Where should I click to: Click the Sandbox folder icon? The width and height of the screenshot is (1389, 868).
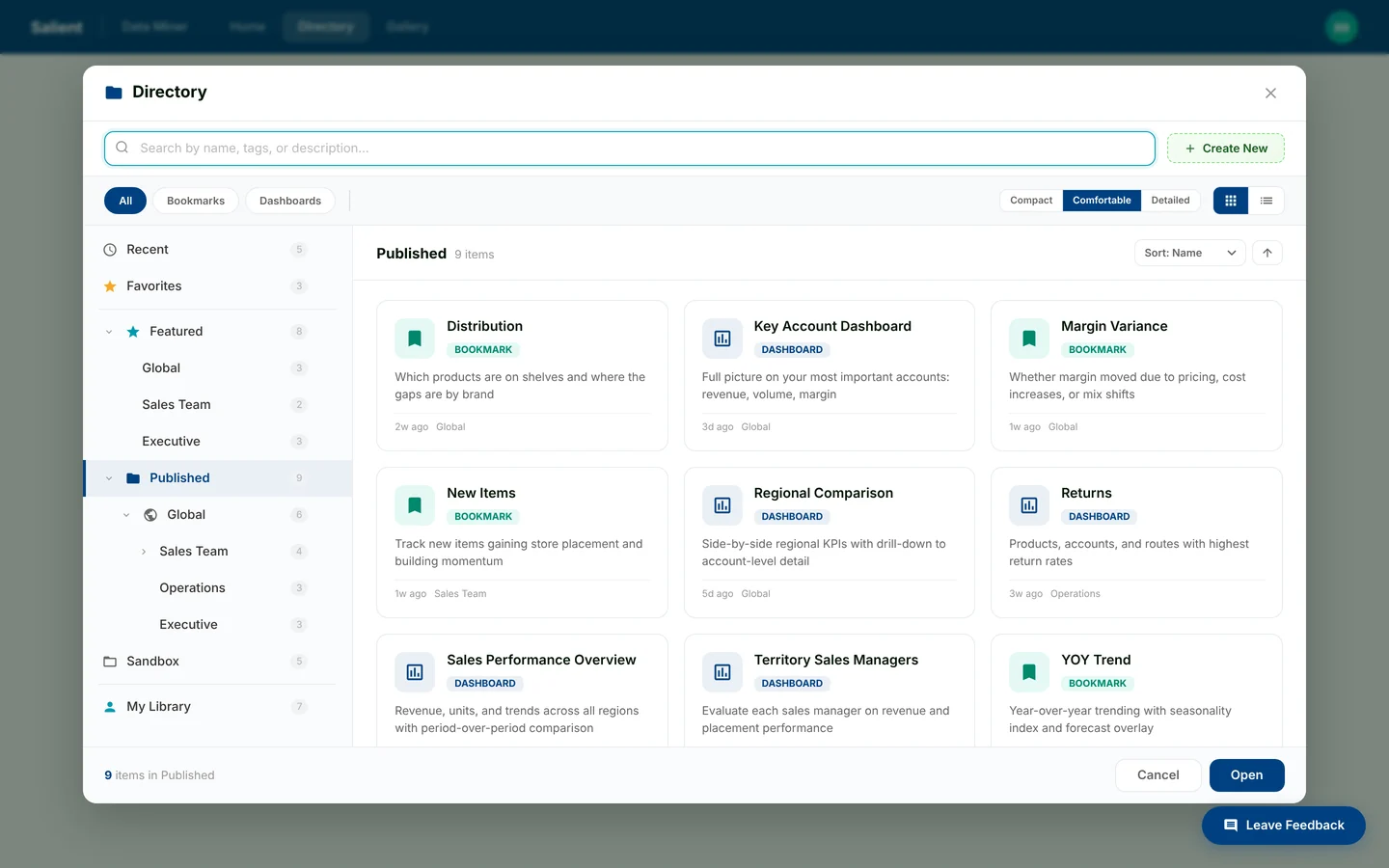(x=110, y=662)
